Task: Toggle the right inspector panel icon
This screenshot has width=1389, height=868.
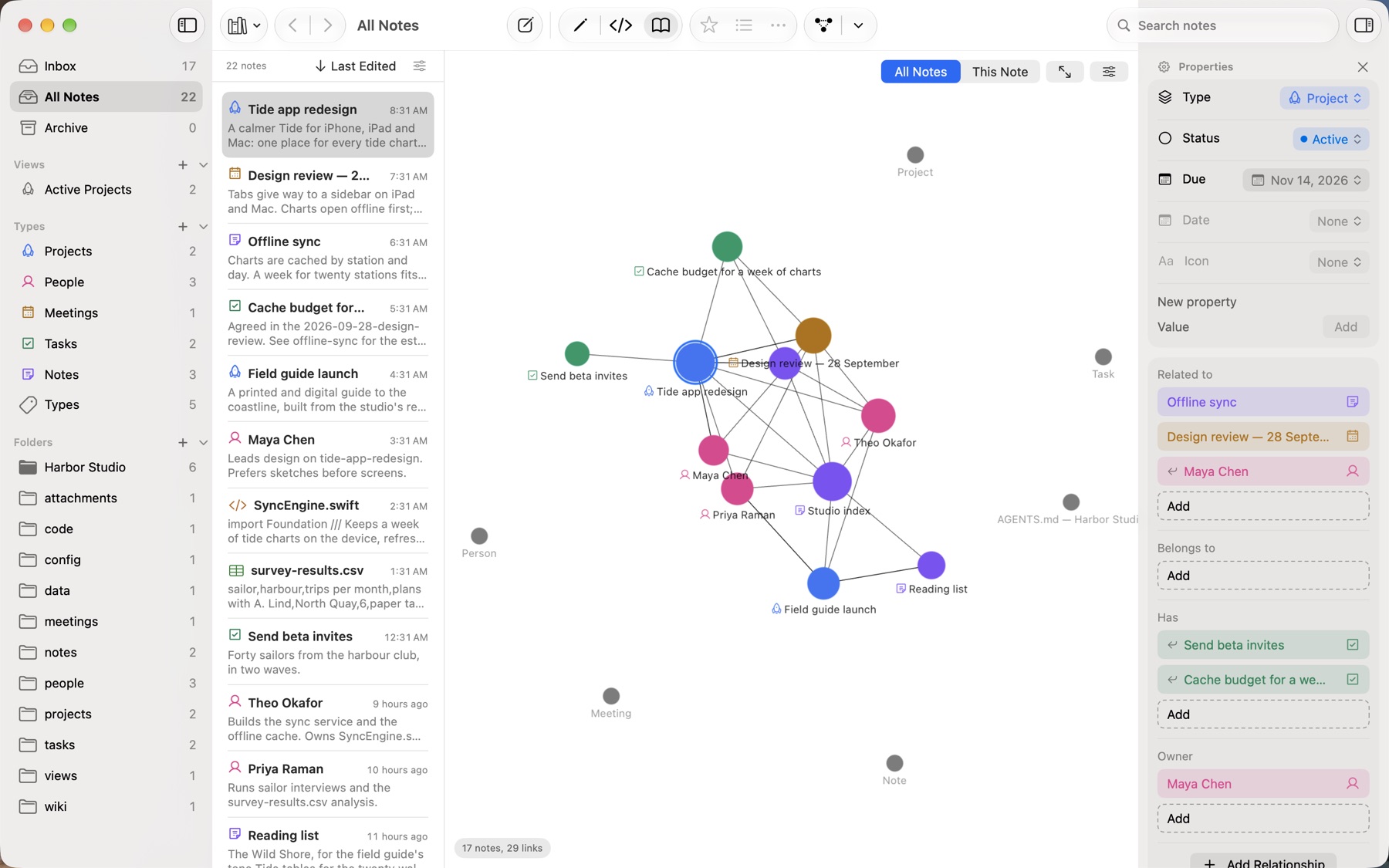Action: (1364, 25)
